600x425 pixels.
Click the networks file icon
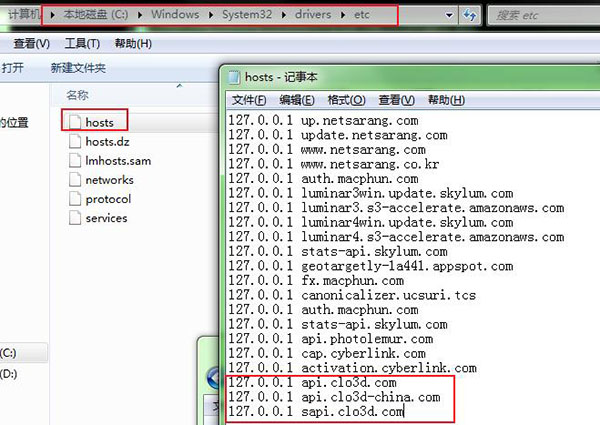(x=75, y=179)
